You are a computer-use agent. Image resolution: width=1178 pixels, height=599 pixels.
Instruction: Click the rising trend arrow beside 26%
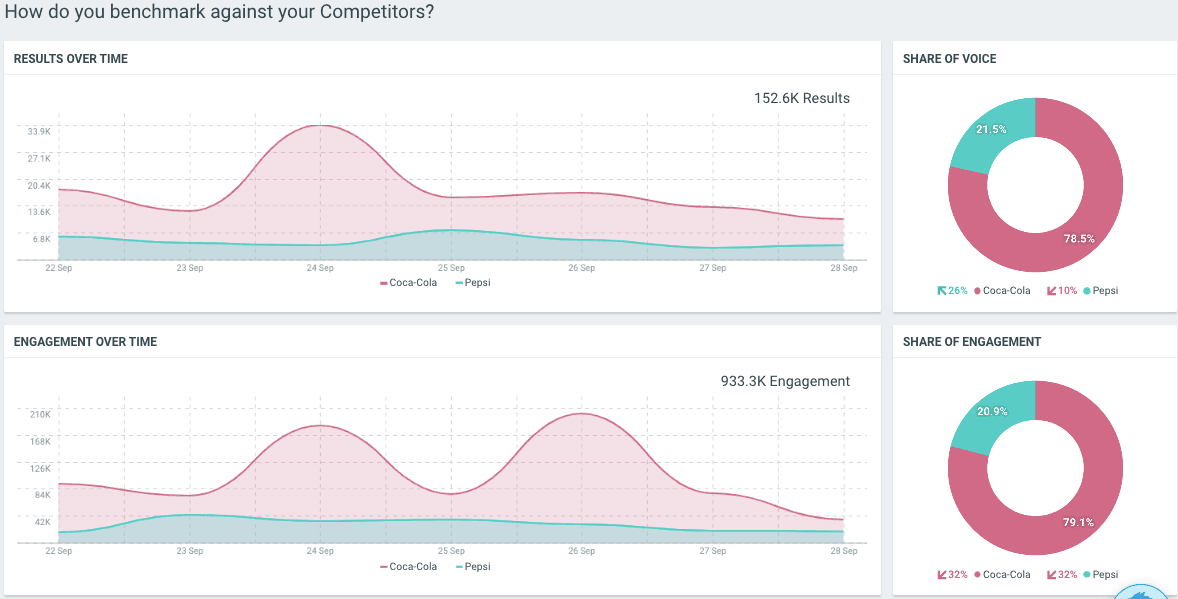[941, 291]
